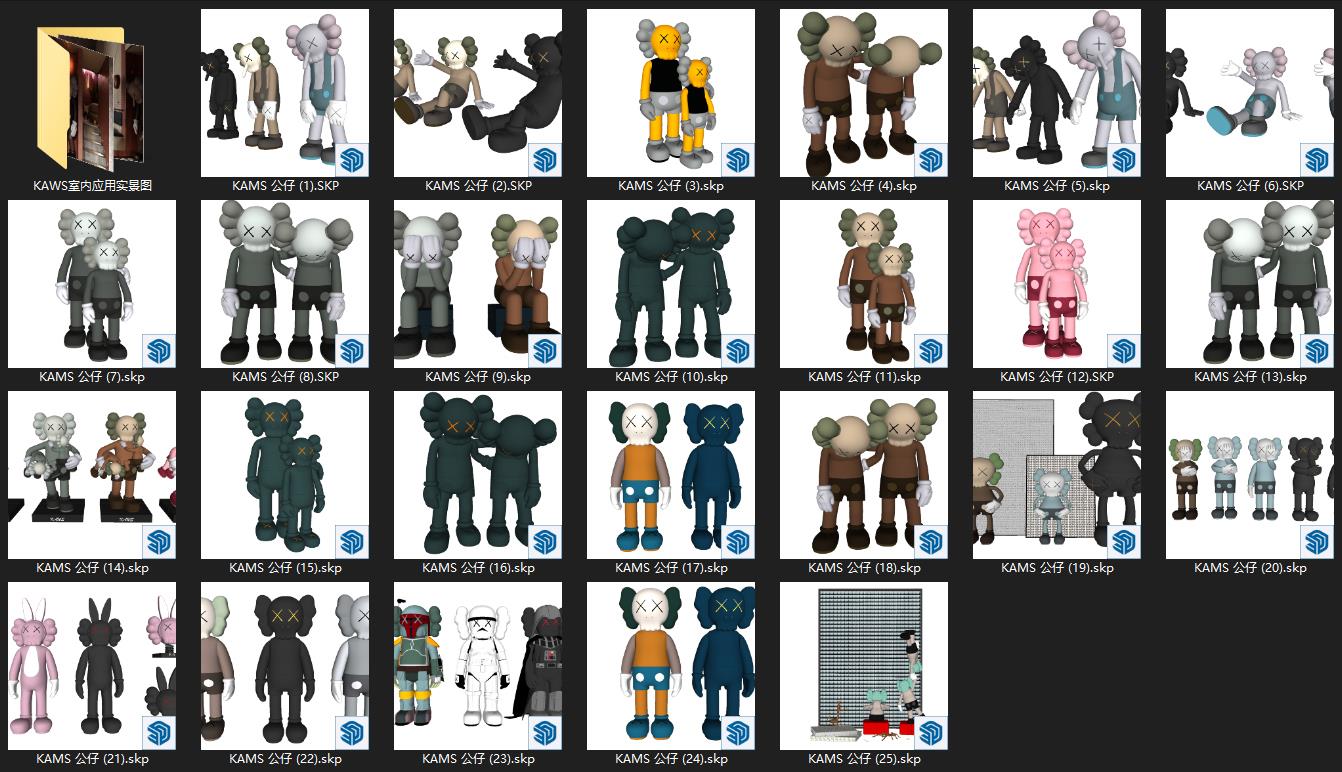The height and width of the screenshot is (772, 1342).
Task: Click the file name label KAMS 公仔 (5).skp
Action: pos(1057,186)
